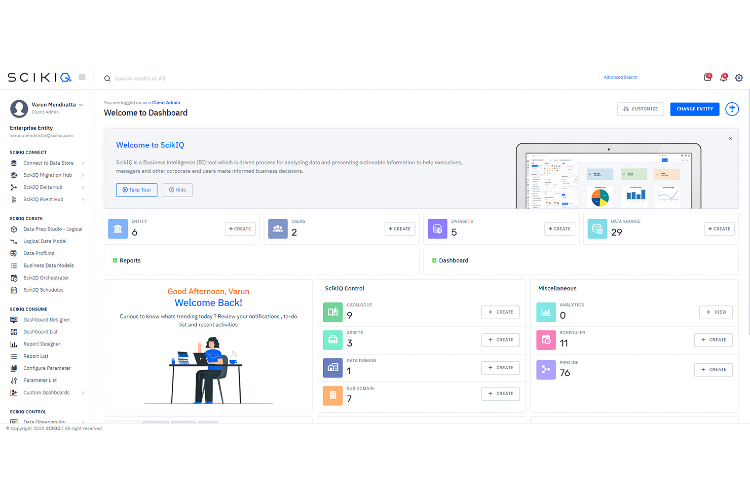Expand ScikIQ Data Hub submenu arrow
Viewport: 750px width, 500px height.
coord(83,187)
